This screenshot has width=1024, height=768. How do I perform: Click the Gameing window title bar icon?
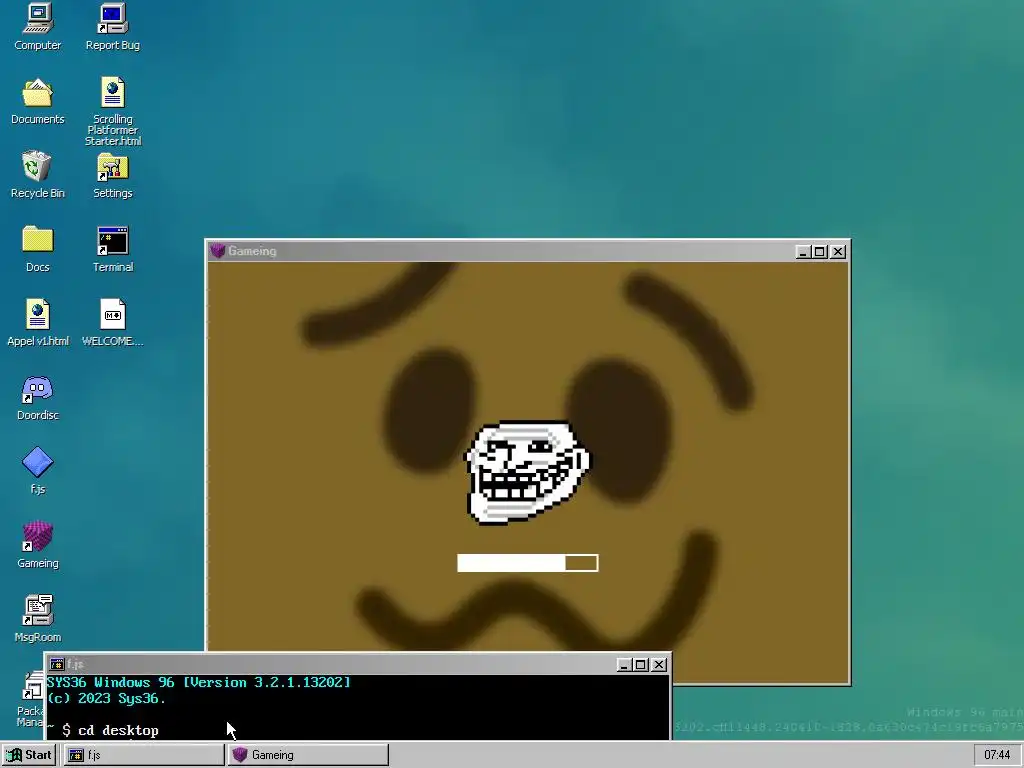click(217, 251)
